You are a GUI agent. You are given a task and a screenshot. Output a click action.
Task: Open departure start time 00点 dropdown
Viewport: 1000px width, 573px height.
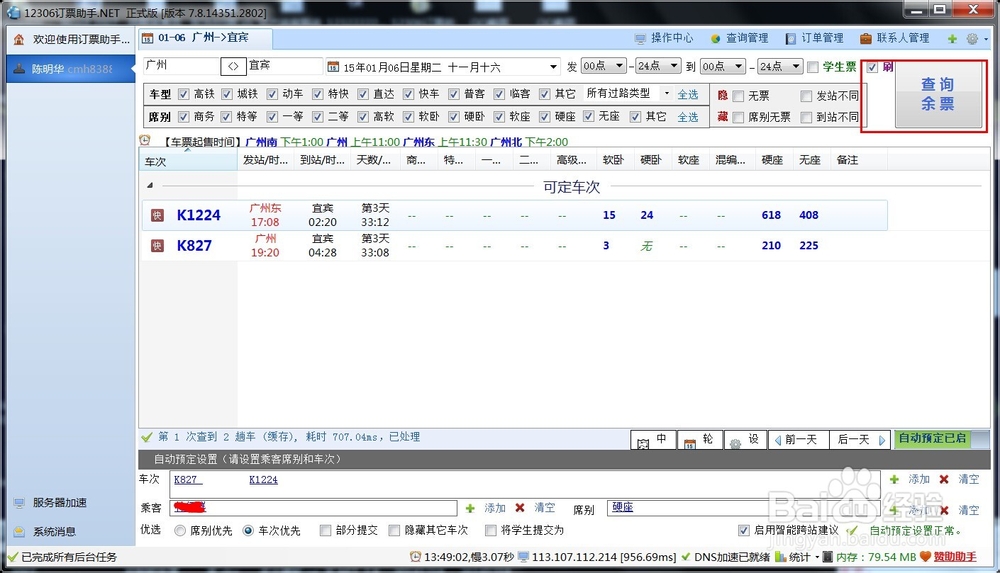coord(619,66)
